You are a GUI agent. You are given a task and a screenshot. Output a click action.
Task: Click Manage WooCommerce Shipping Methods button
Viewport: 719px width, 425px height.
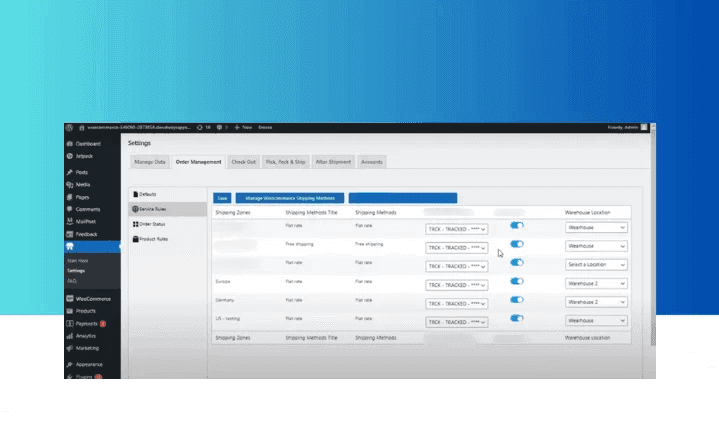pyautogui.click(x=290, y=198)
